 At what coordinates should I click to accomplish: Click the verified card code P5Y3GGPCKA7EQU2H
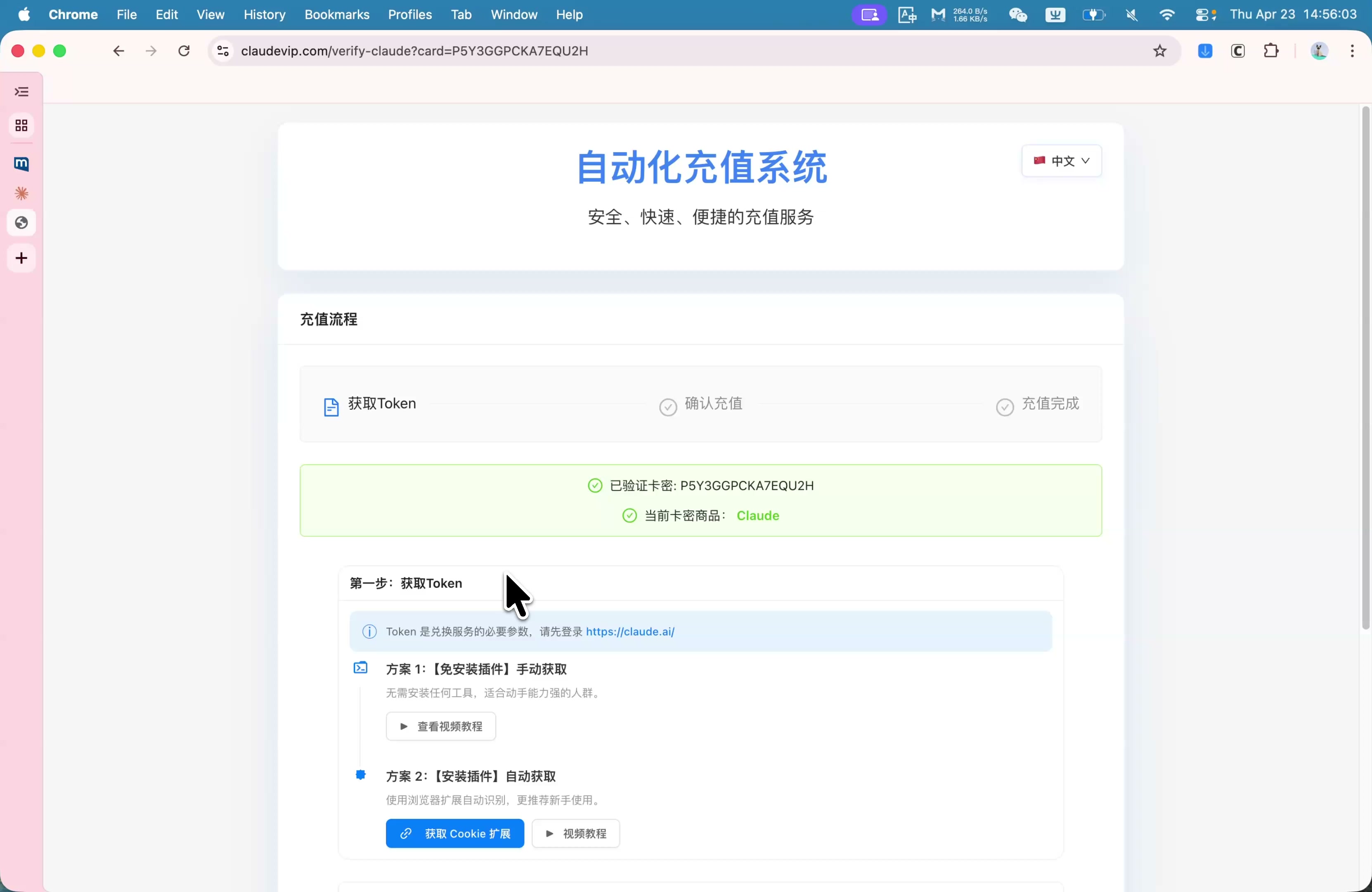[x=747, y=486]
